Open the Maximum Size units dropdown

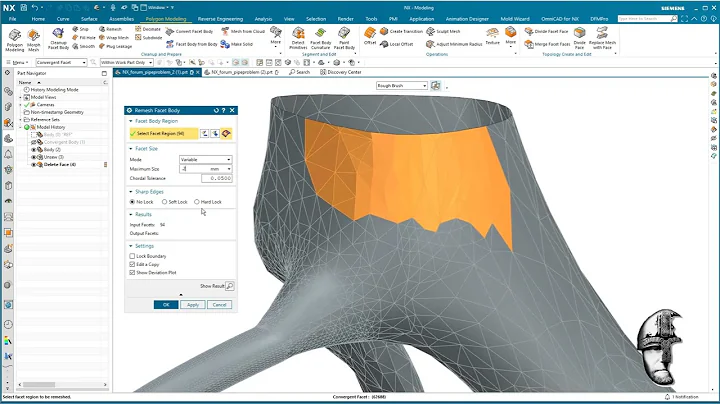(x=229, y=169)
